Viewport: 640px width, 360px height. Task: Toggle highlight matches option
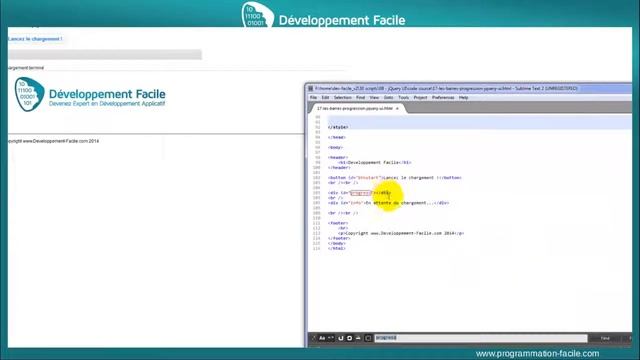click(x=368, y=338)
